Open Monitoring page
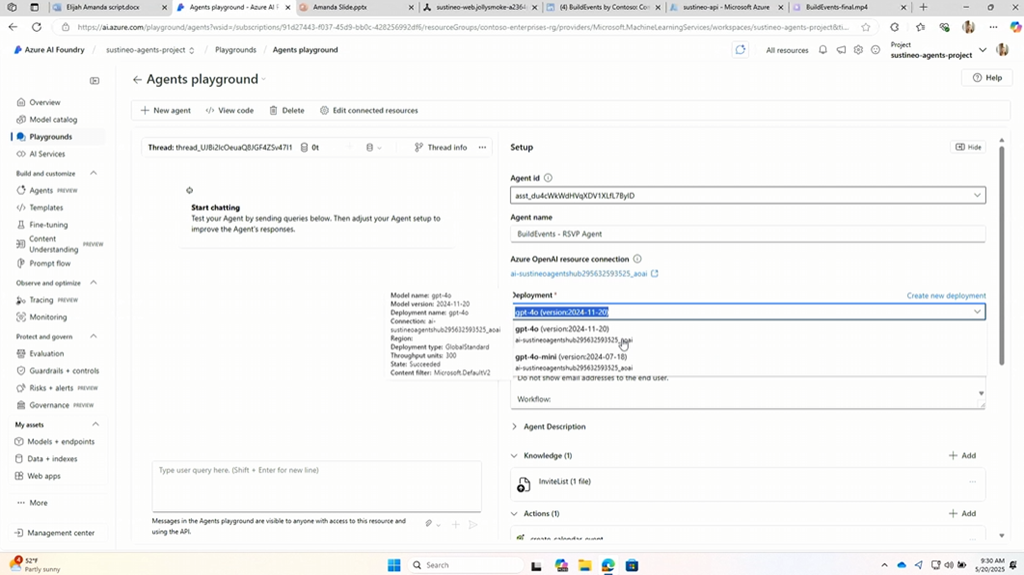Viewport: 1024px width, 575px height. tap(48, 317)
